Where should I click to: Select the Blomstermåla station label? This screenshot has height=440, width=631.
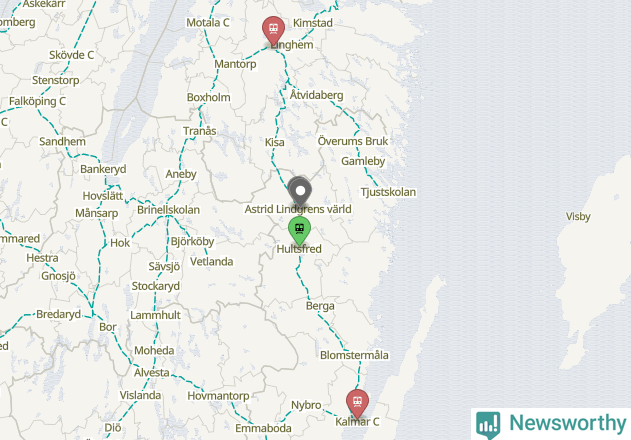point(354,355)
